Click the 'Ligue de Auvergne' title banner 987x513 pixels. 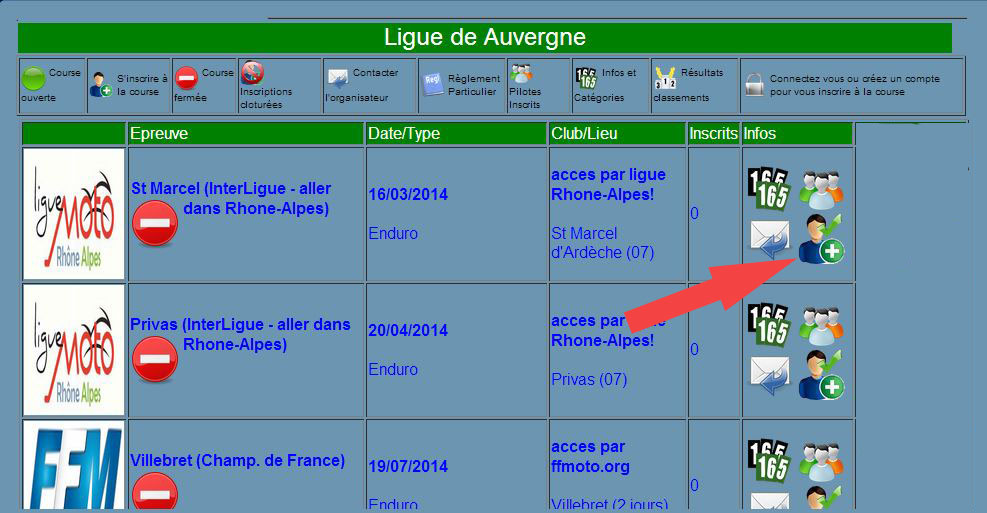click(x=485, y=37)
